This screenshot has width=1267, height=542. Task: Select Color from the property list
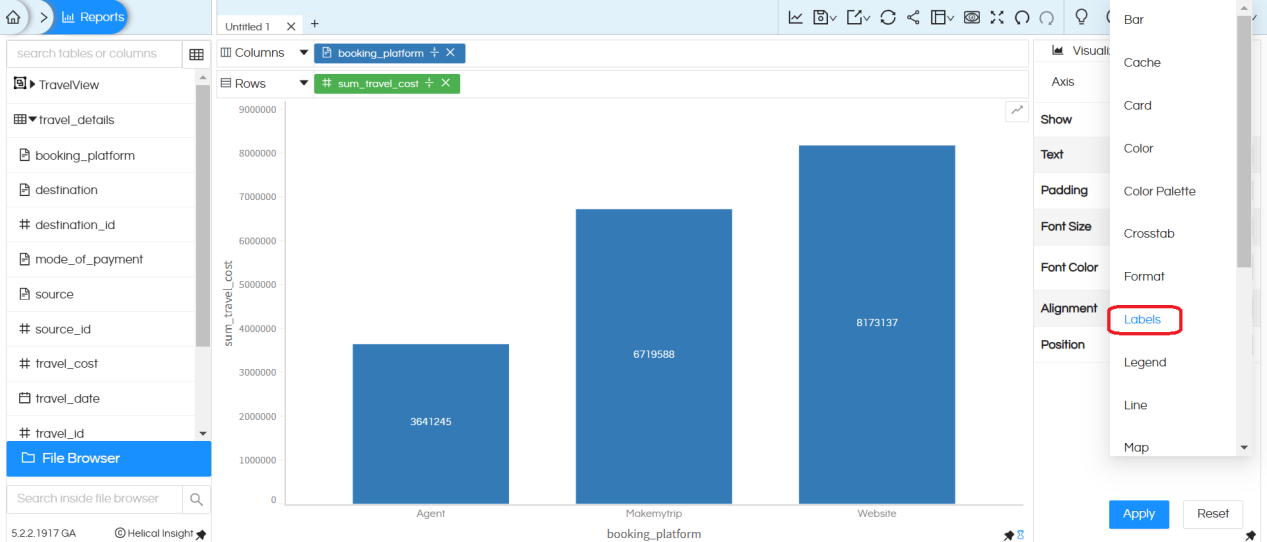1138,148
